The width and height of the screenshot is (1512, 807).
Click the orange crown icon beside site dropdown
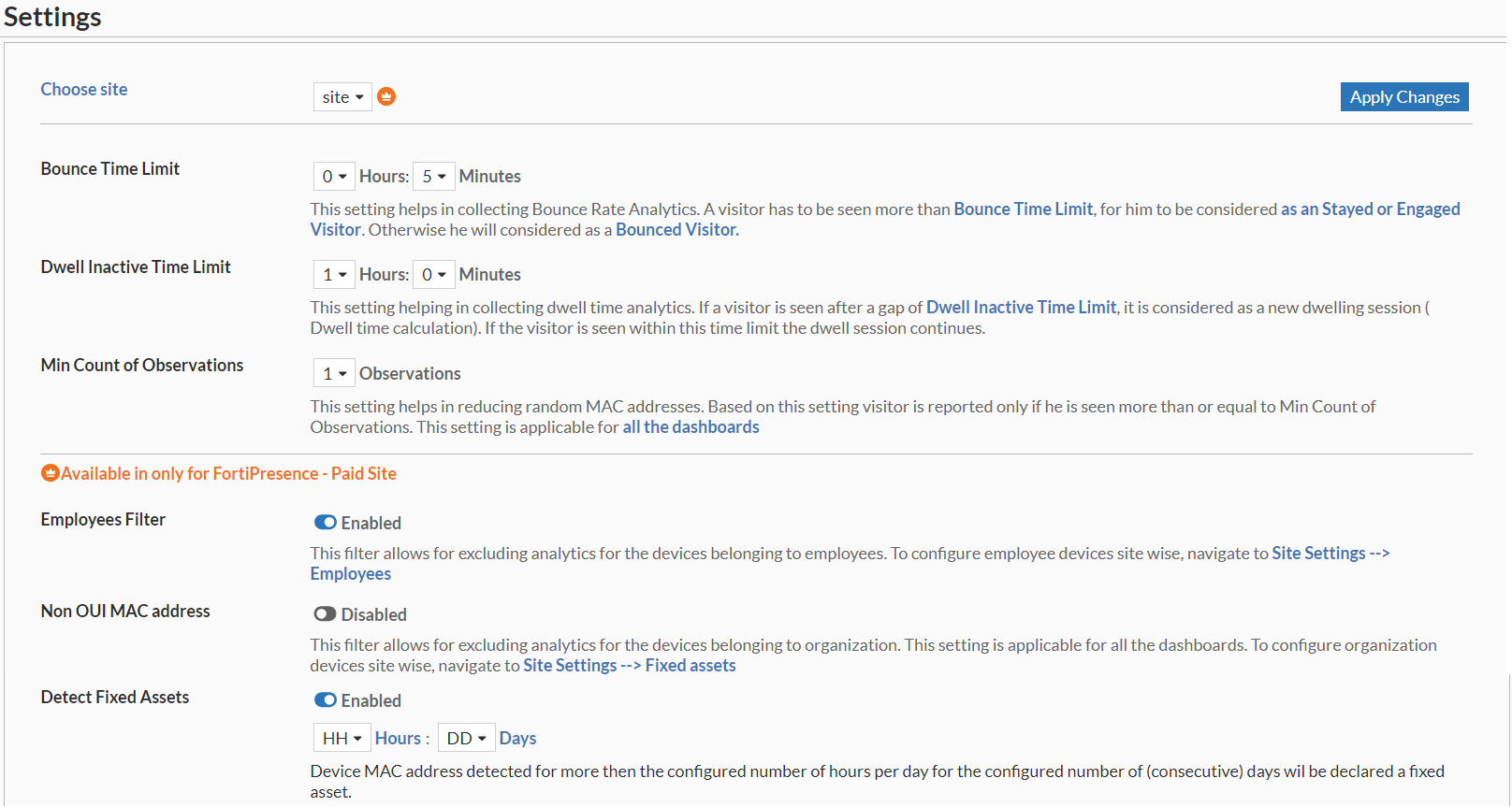[386, 96]
